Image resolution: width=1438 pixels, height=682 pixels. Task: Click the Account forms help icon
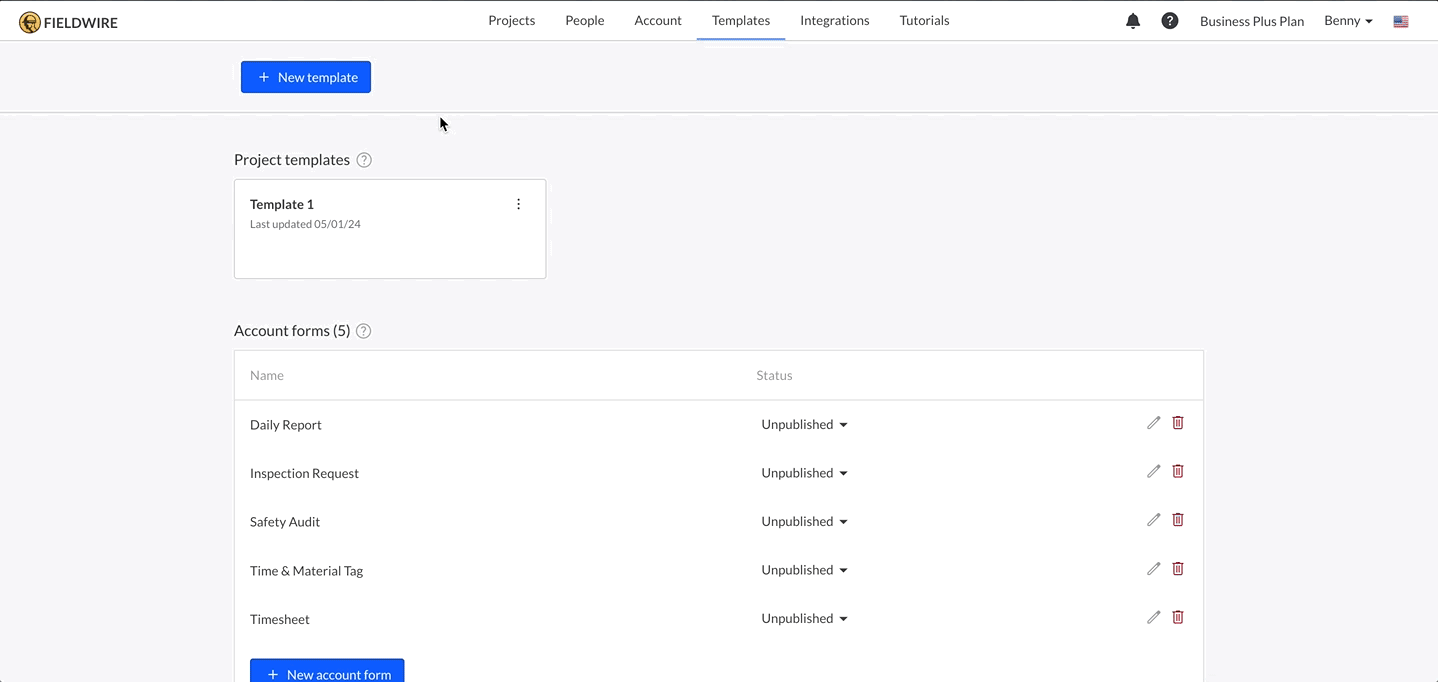tap(363, 330)
